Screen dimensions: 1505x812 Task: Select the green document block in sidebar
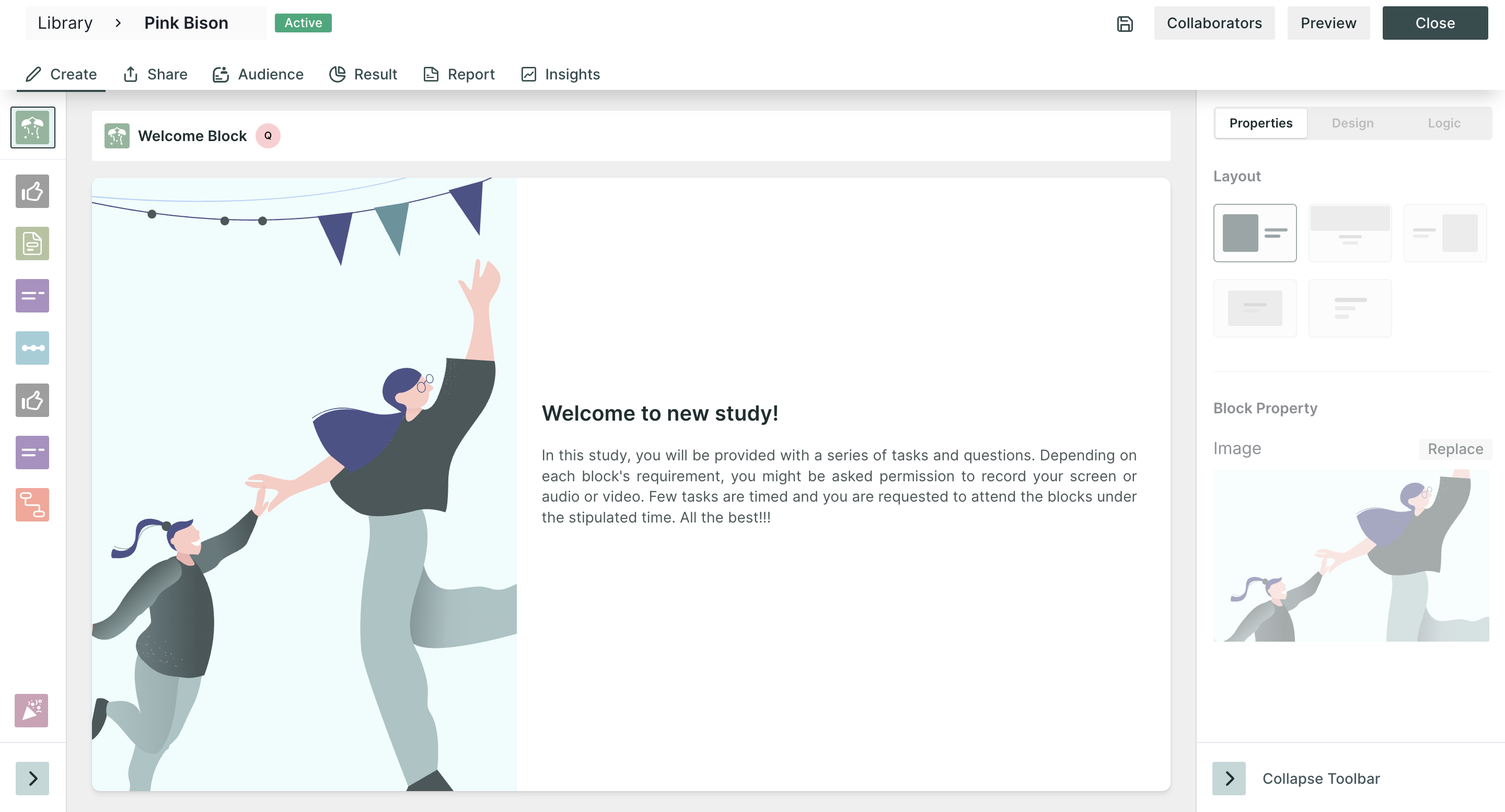tap(32, 243)
